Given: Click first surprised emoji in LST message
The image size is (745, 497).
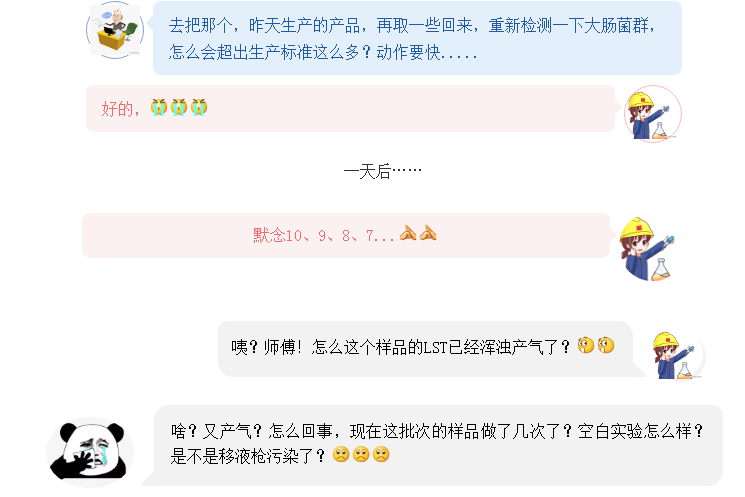Looking at the screenshot, I should click(x=586, y=345).
